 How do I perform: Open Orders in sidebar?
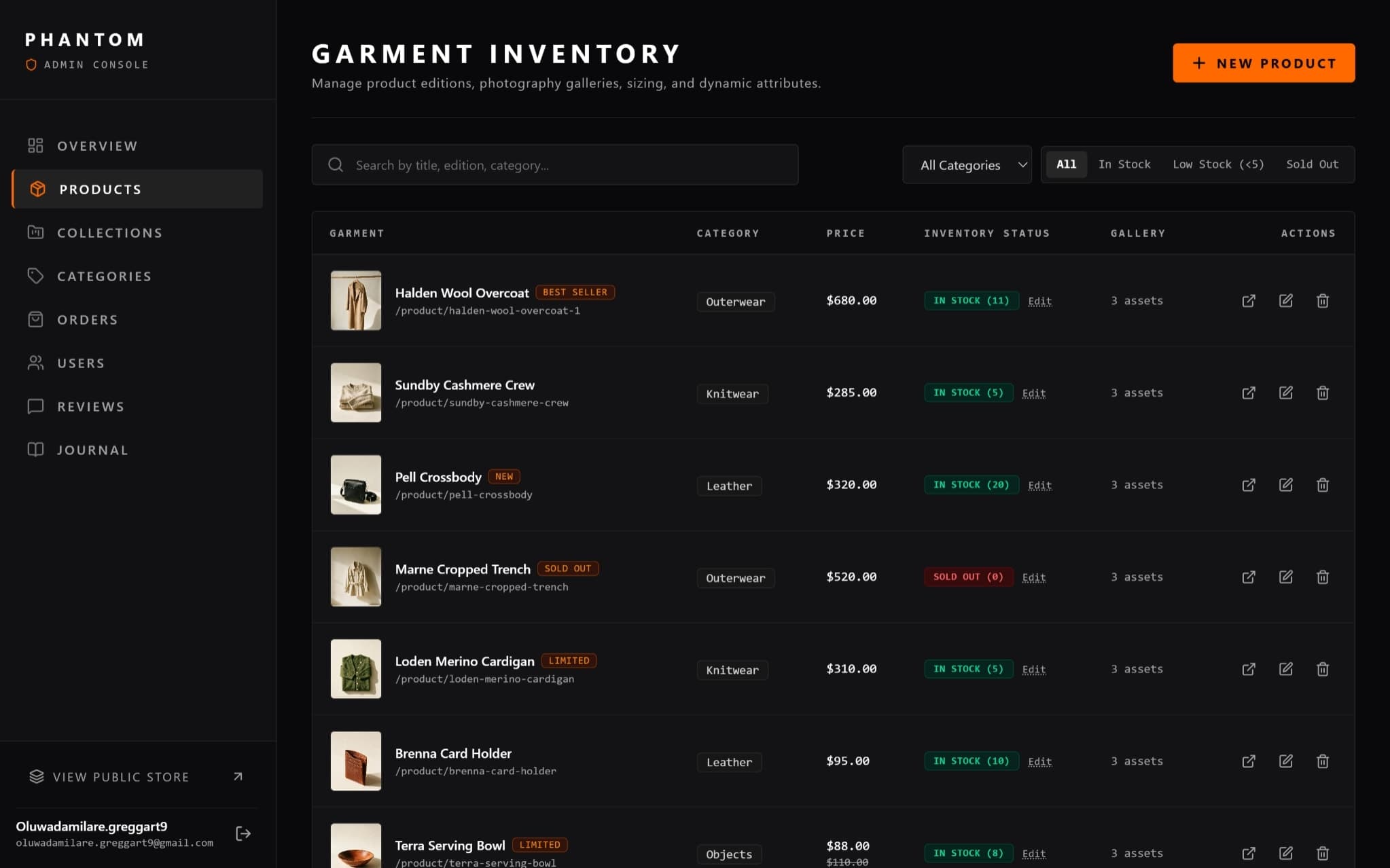(x=137, y=320)
